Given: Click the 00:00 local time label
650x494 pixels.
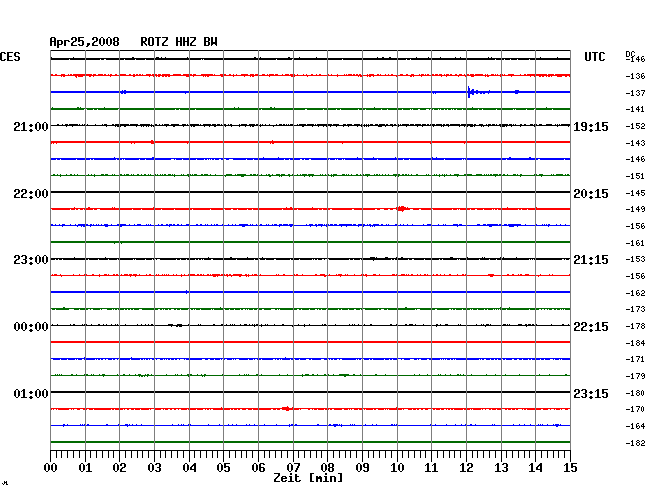Looking at the screenshot, I should coord(31,327).
